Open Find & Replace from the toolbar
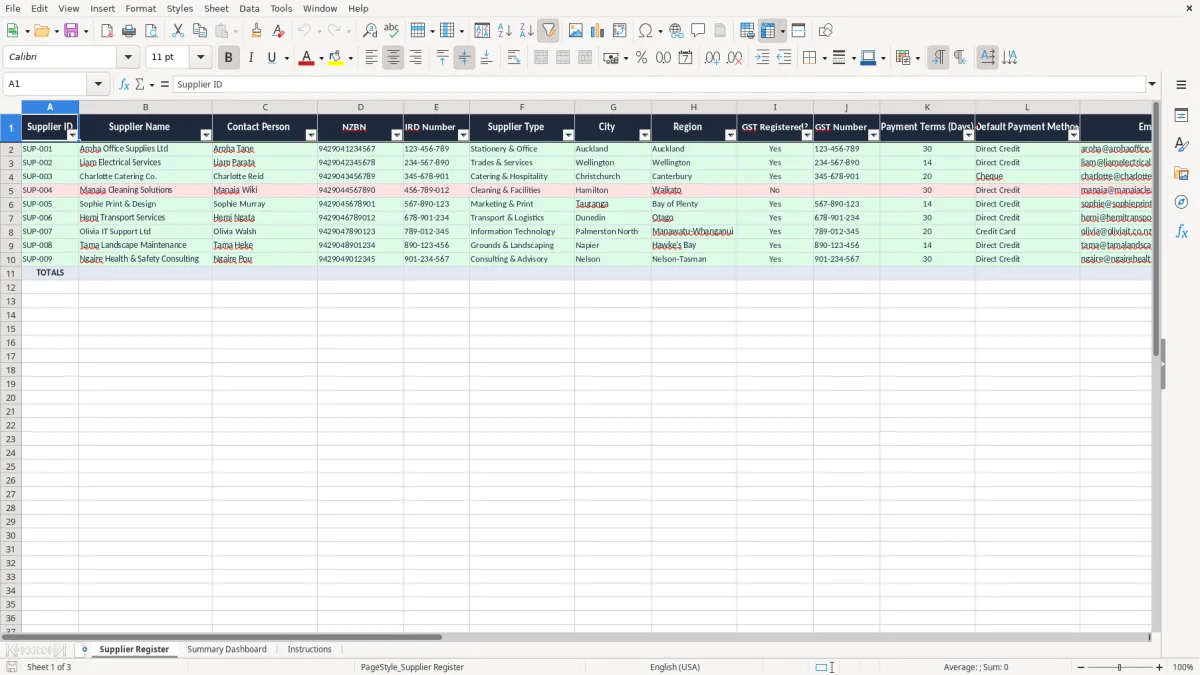This screenshot has height=675, width=1200. tap(370, 31)
